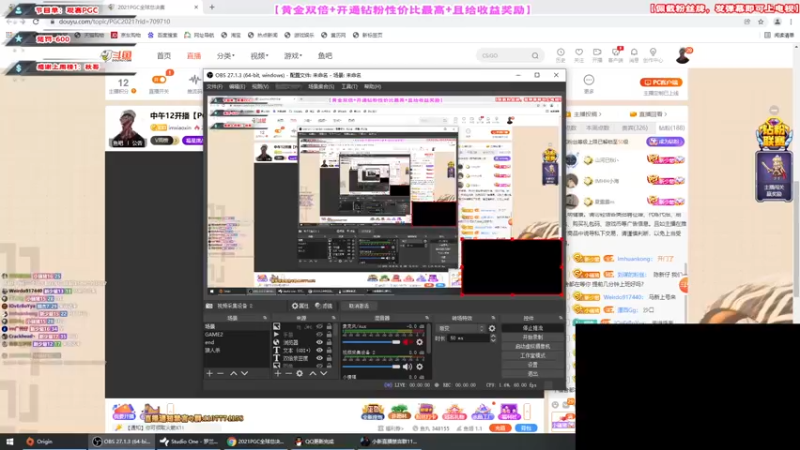Switch to Chrome 2021PGC taskbar item
This screenshot has width=800, height=450.
[255, 441]
